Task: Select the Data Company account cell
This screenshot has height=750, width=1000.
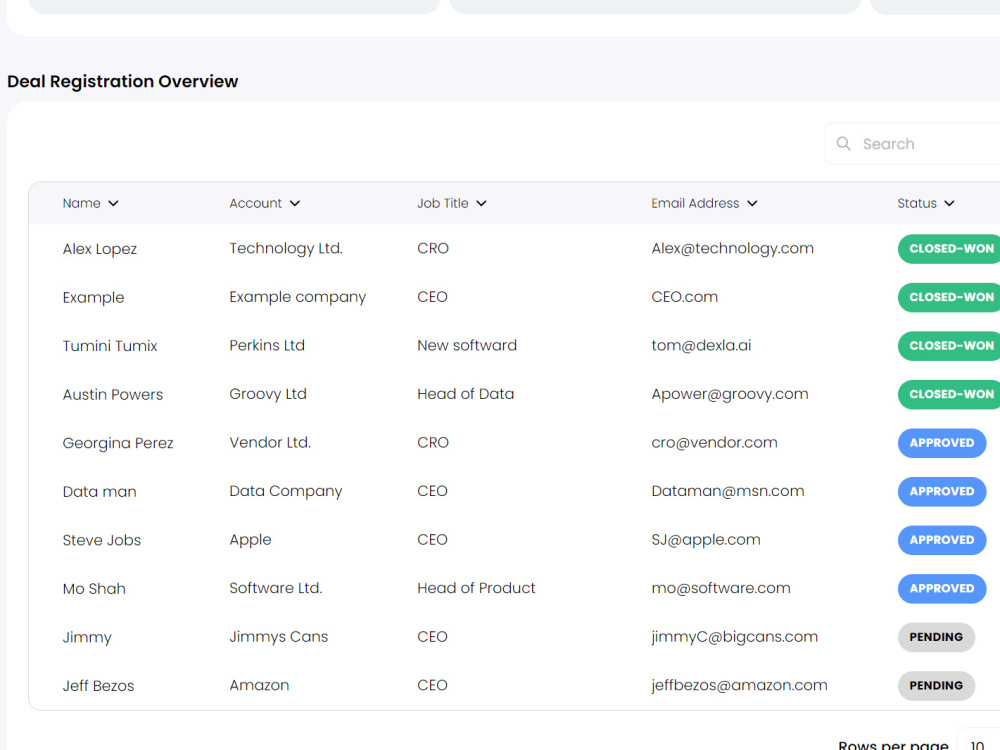Action: click(286, 491)
